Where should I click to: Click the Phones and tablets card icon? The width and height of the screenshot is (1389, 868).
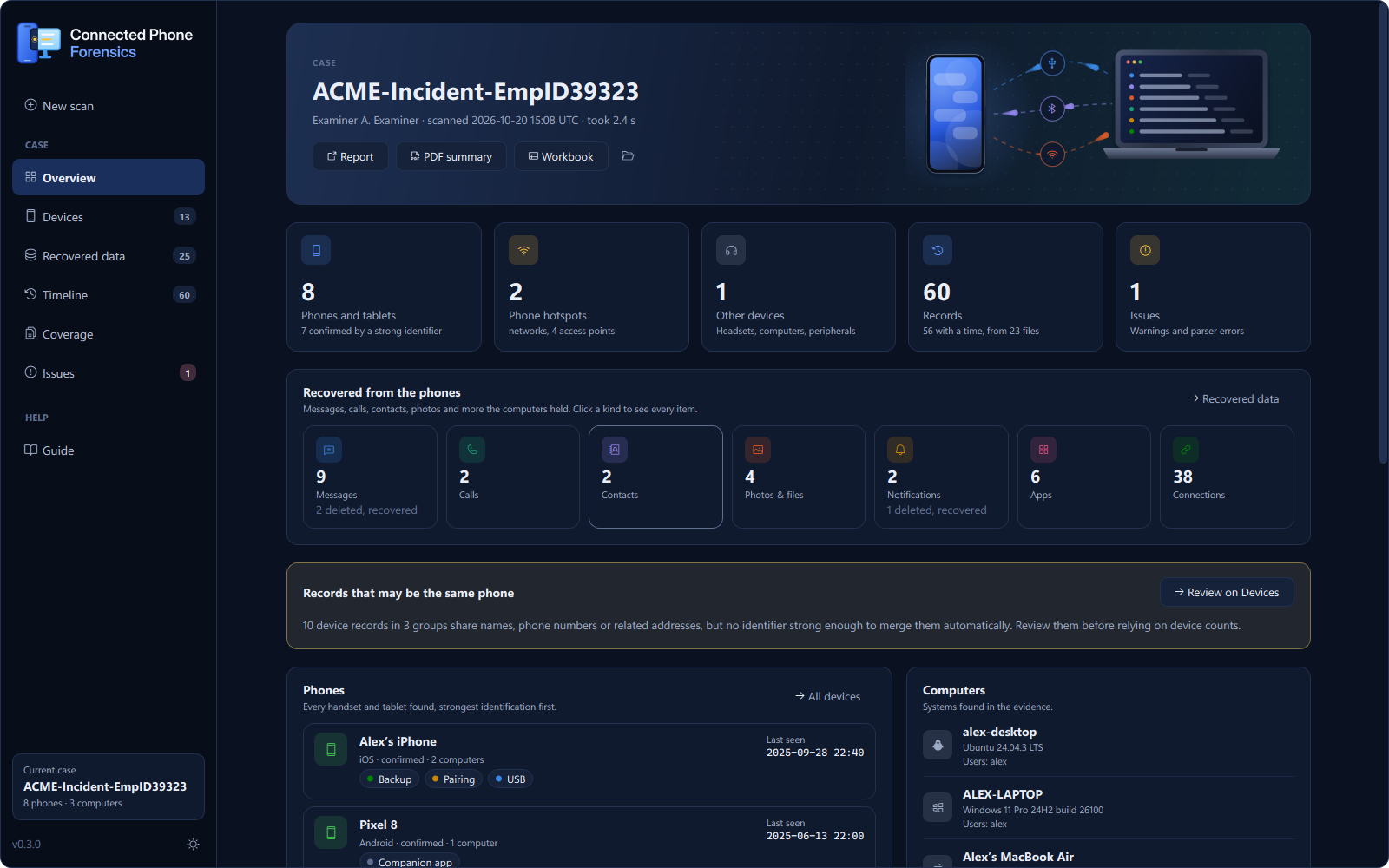pyautogui.click(x=316, y=250)
